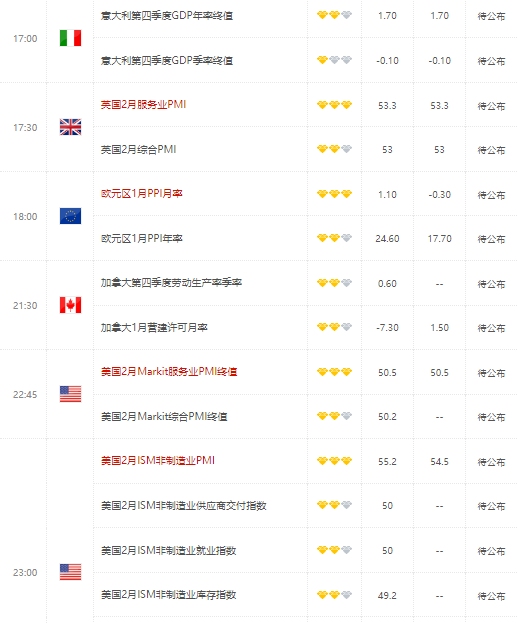The image size is (517, 623).
Task: Click the US flag beside 23:00
Action: (70, 572)
